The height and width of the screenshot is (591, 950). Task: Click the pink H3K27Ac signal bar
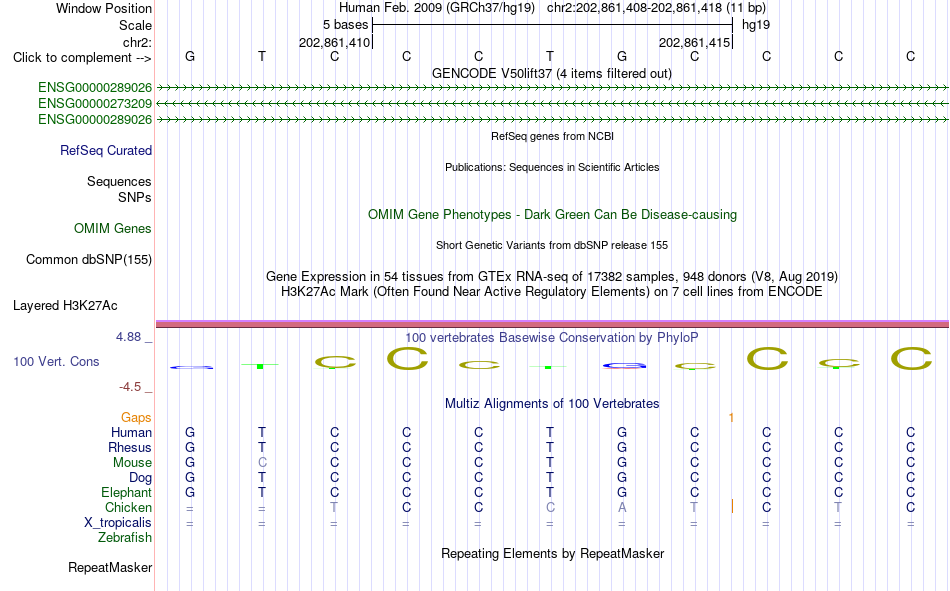coord(552,324)
